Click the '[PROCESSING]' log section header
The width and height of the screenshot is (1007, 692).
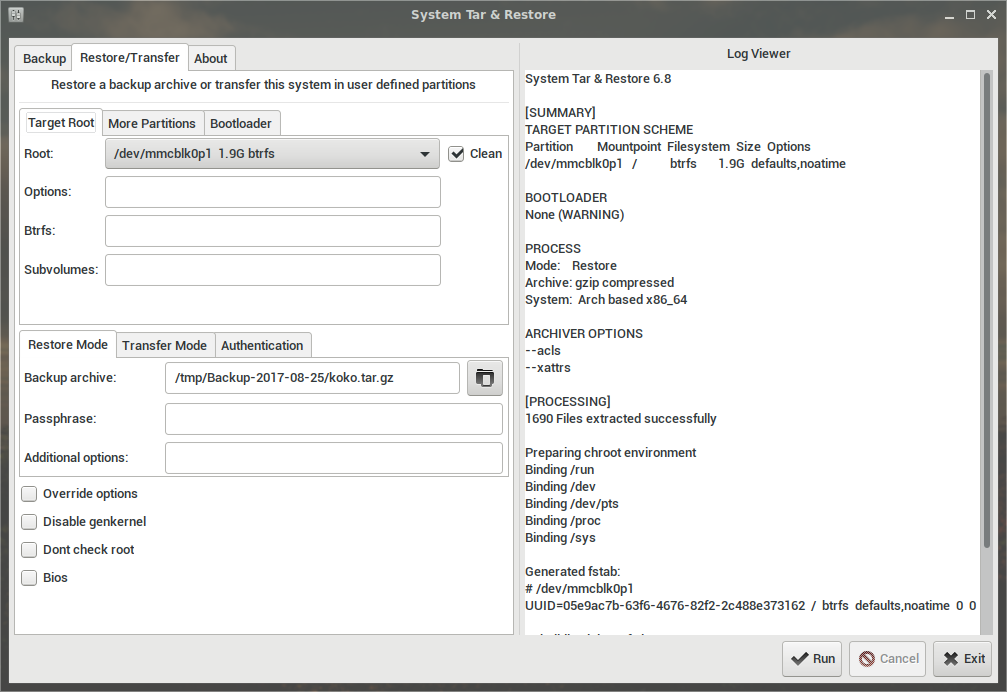point(568,402)
